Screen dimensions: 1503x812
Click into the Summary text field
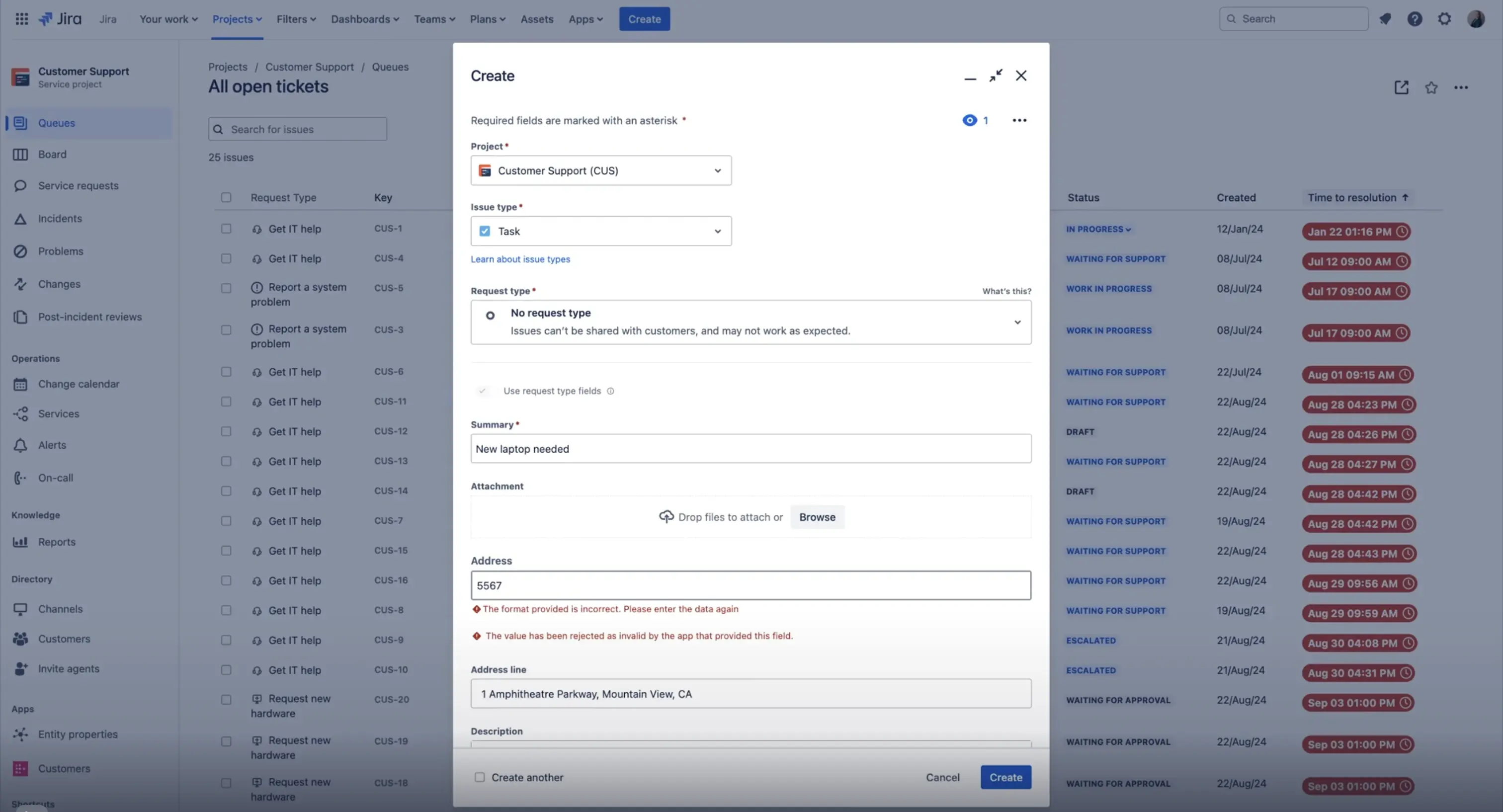(x=751, y=449)
